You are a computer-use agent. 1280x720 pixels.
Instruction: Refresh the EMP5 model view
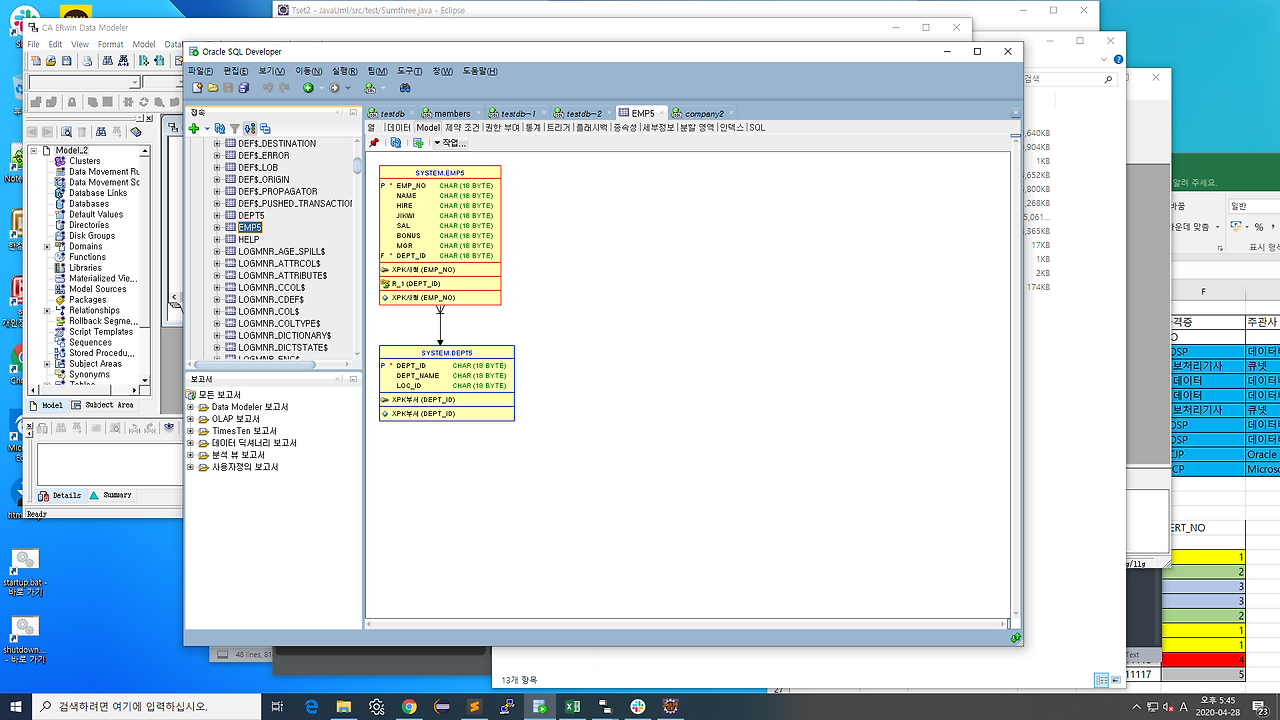click(396, 143)
